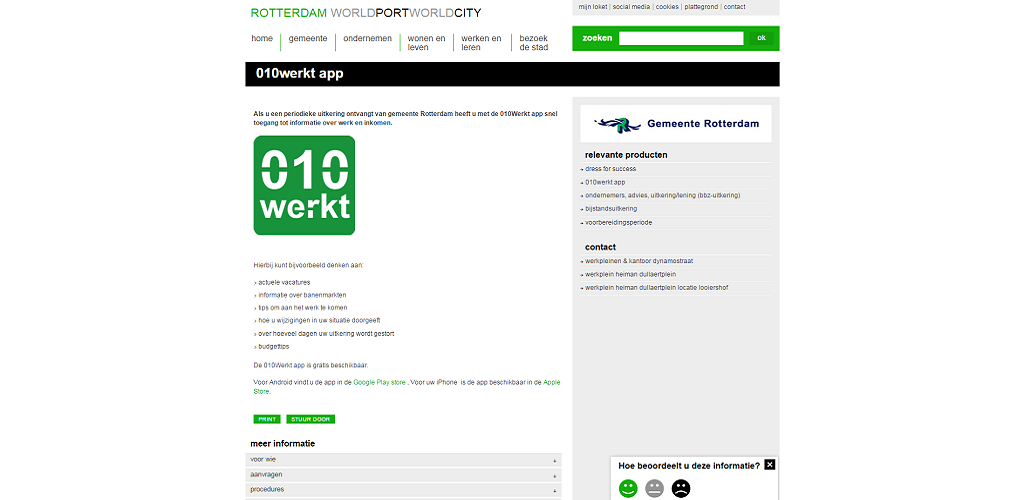Click the green happy smiley rating

628,488
